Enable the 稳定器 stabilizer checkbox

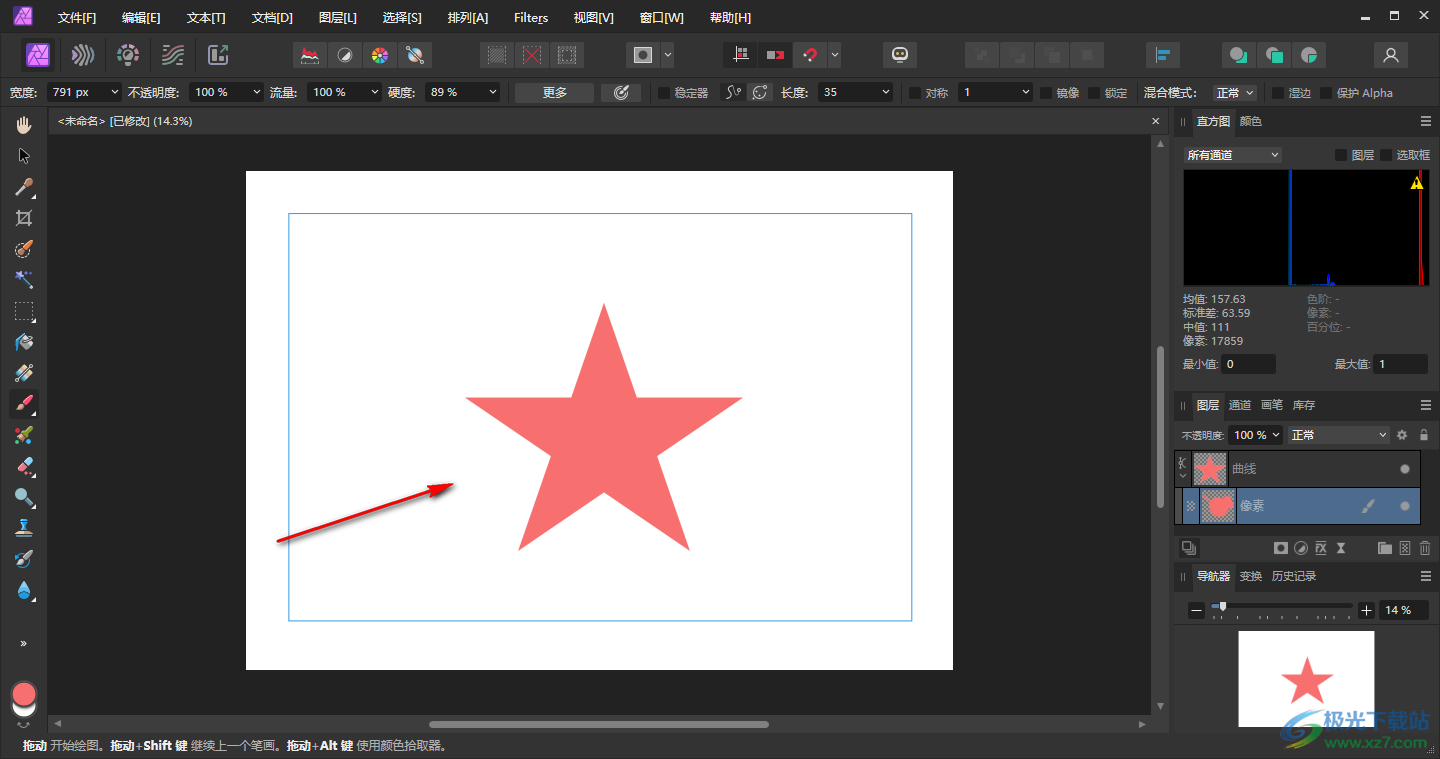pyautogui.click(x=664, y=93)
